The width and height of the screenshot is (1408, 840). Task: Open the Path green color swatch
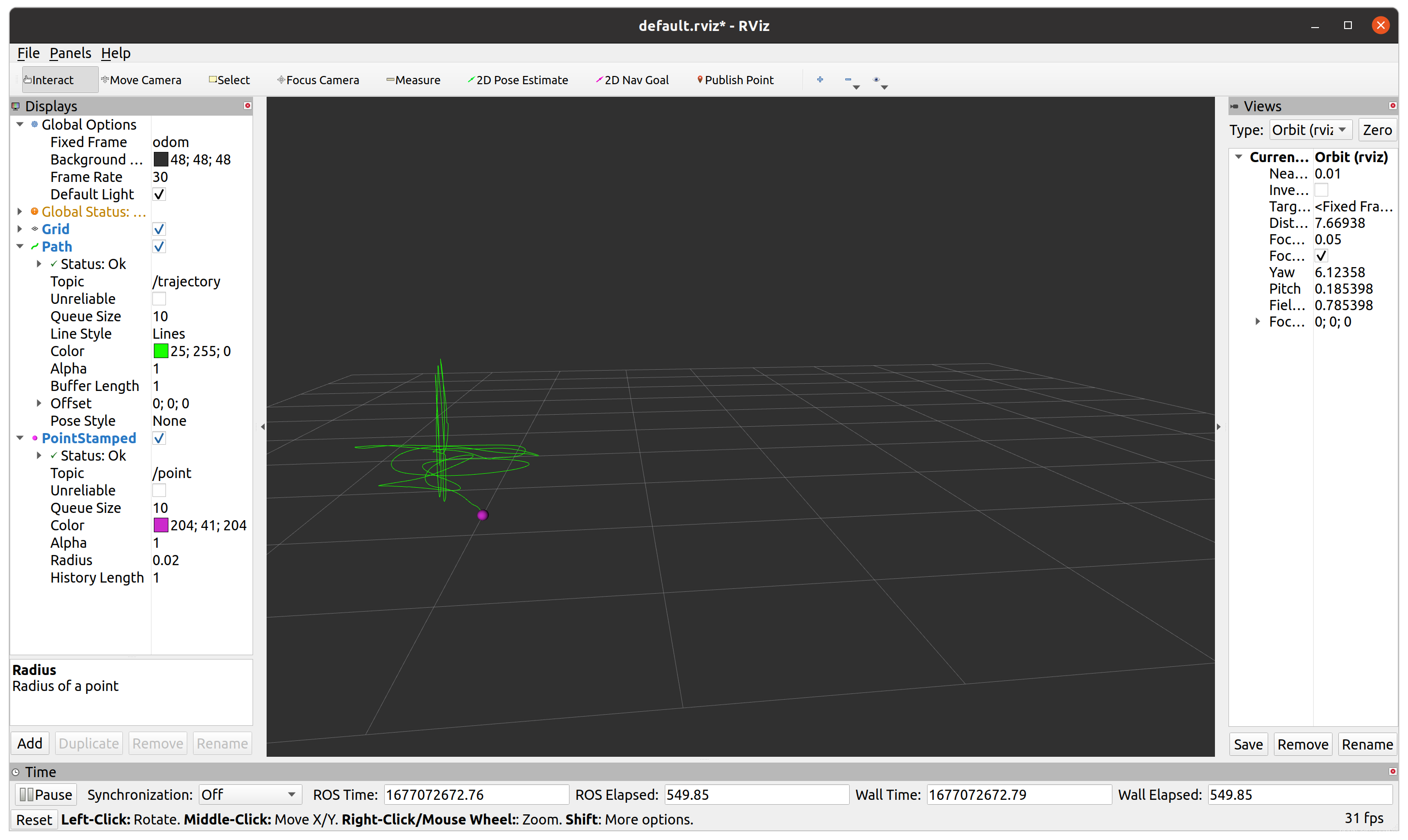click(x=161, y=351)
